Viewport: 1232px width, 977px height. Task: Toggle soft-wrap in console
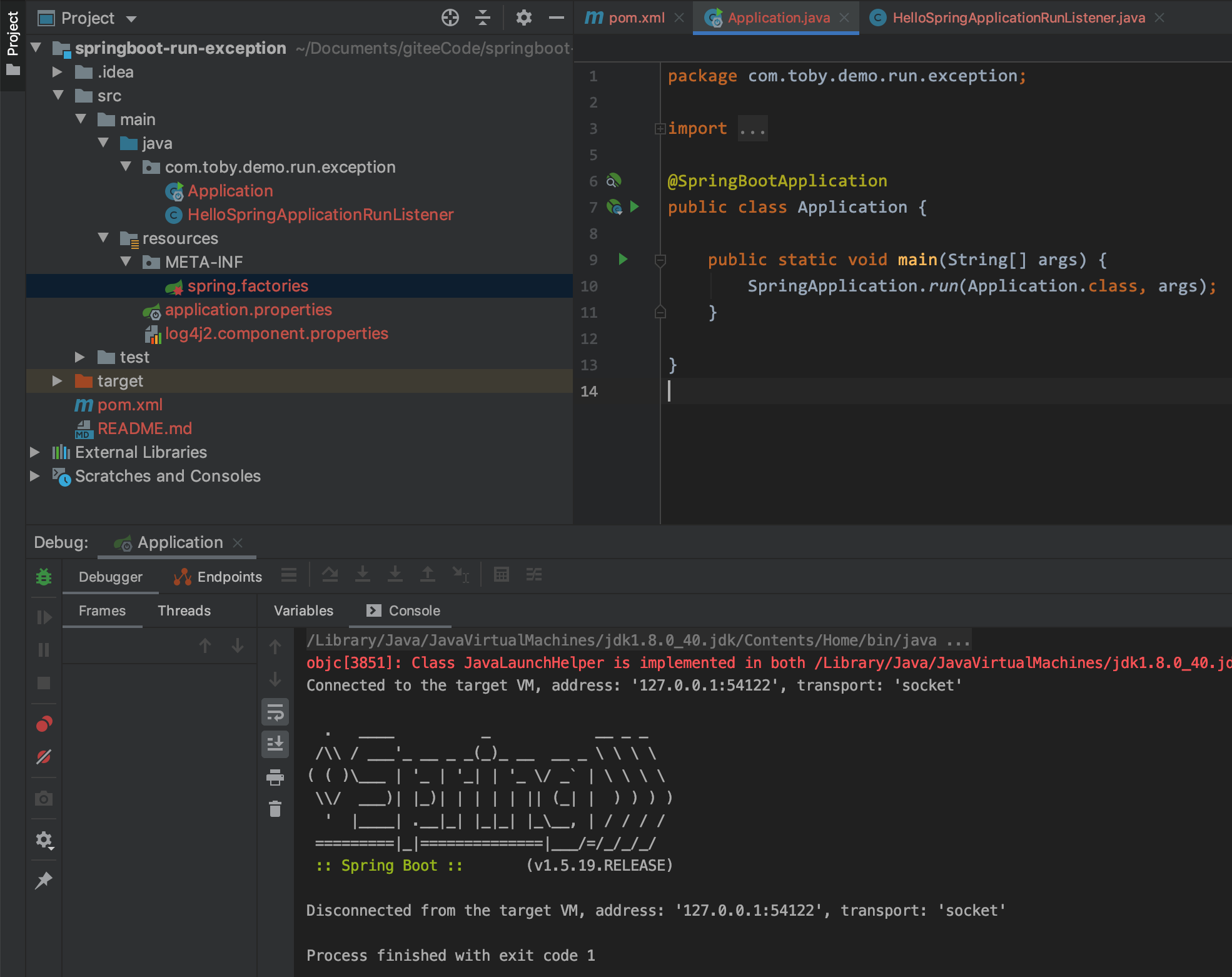[x=275, y=712]
